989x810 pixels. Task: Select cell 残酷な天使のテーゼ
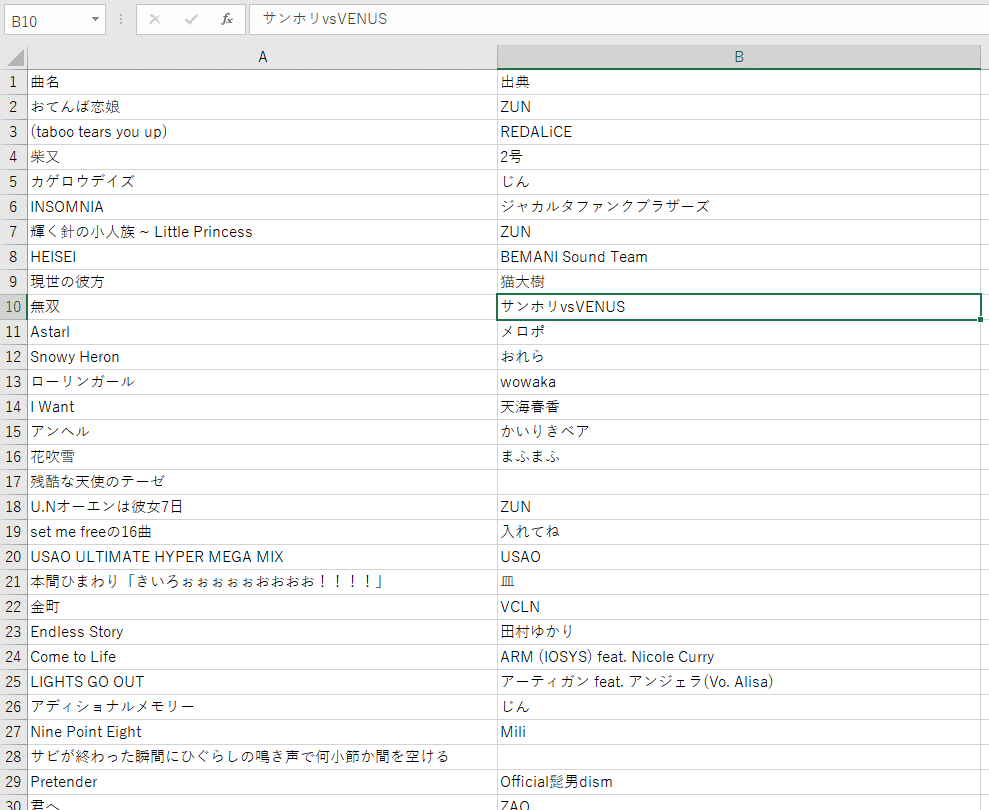point(262,482)
